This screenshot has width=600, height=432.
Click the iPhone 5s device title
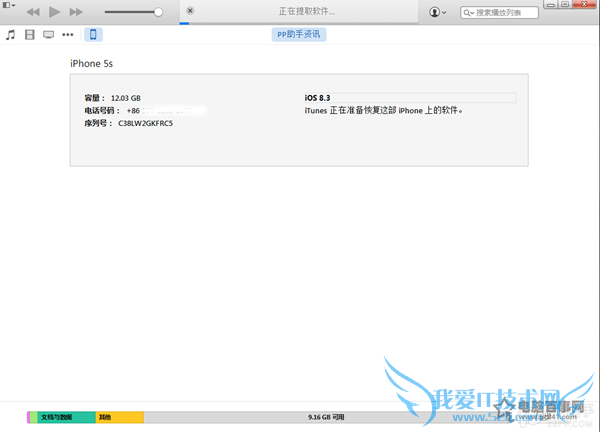pyautogui.click(x=91, y=64)
